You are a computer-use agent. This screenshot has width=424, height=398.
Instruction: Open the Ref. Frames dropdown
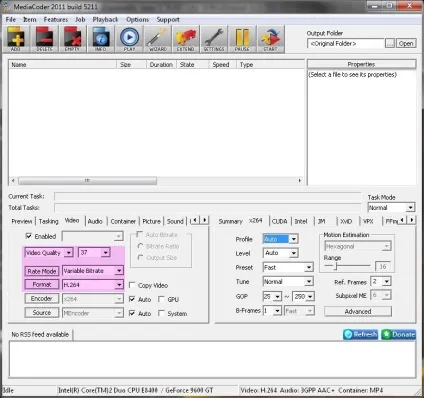point(387,282)
